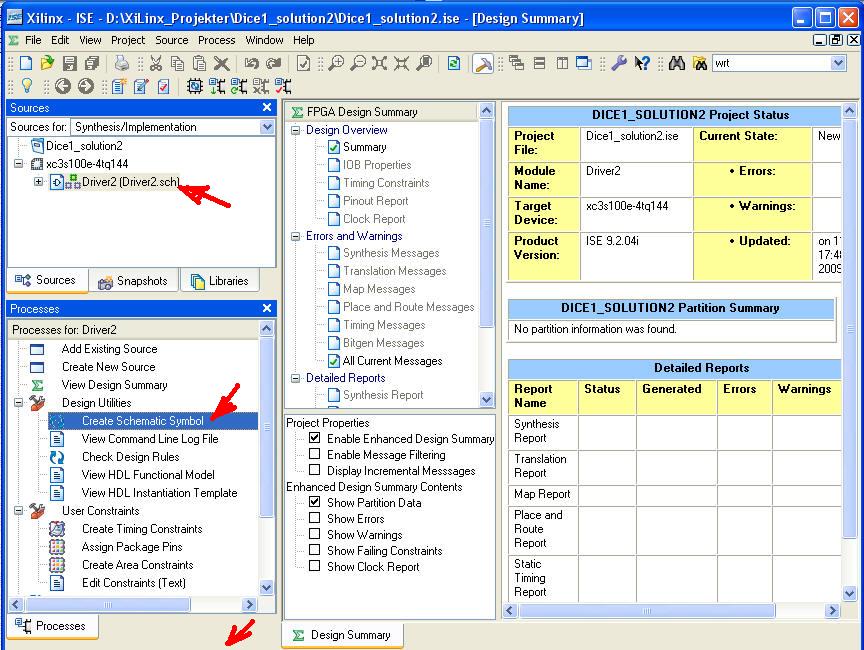Screen dimensions: 864x650
Task: Click View HDL Instantiation Template process
Action: pyautogui.click(x=159, y=493)
